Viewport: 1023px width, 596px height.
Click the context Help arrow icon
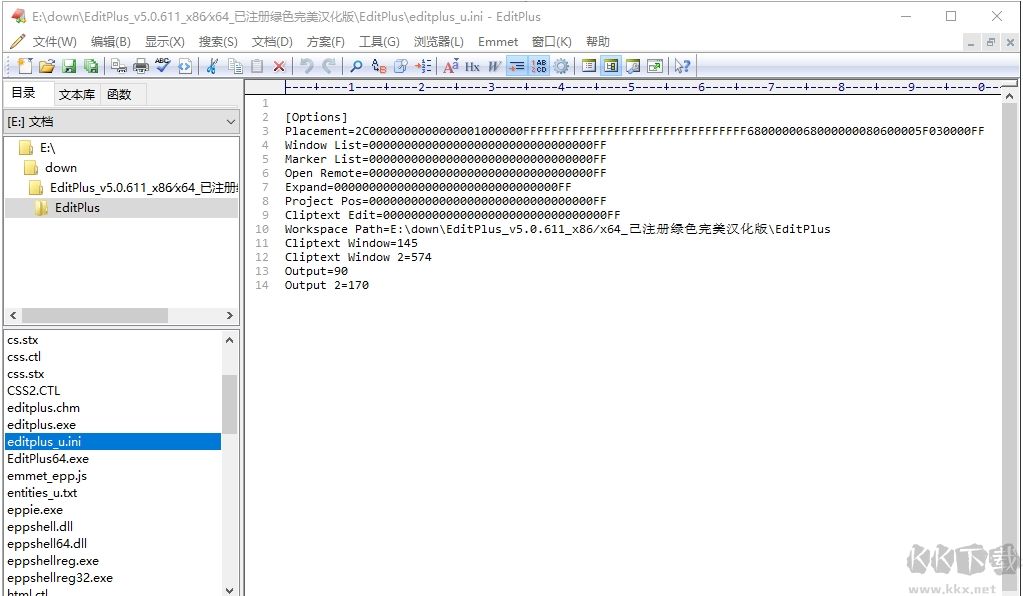pyautogui.click(x=682, y=66)
